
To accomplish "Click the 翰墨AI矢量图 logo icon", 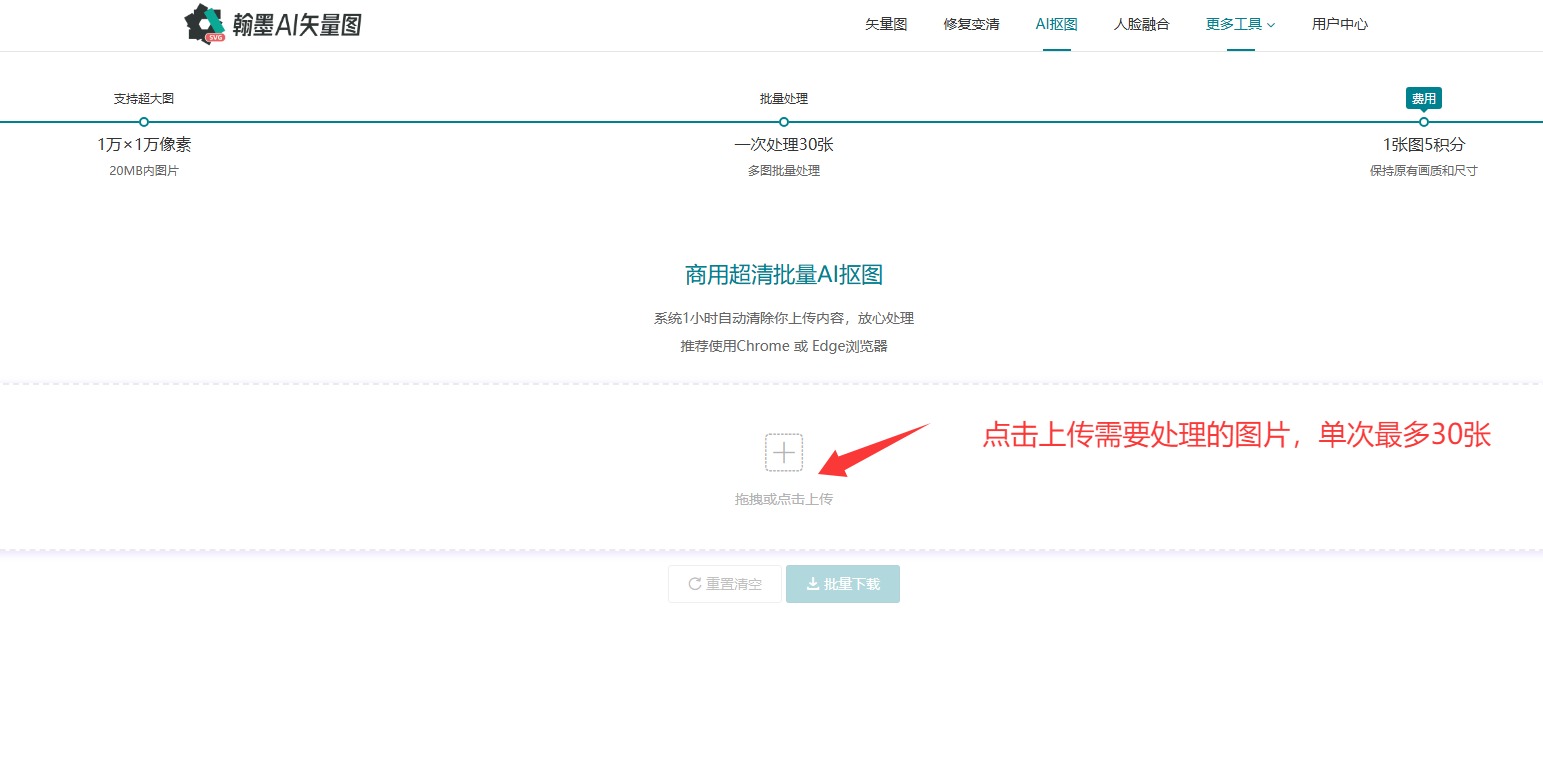I will click(x=206, y=24).
